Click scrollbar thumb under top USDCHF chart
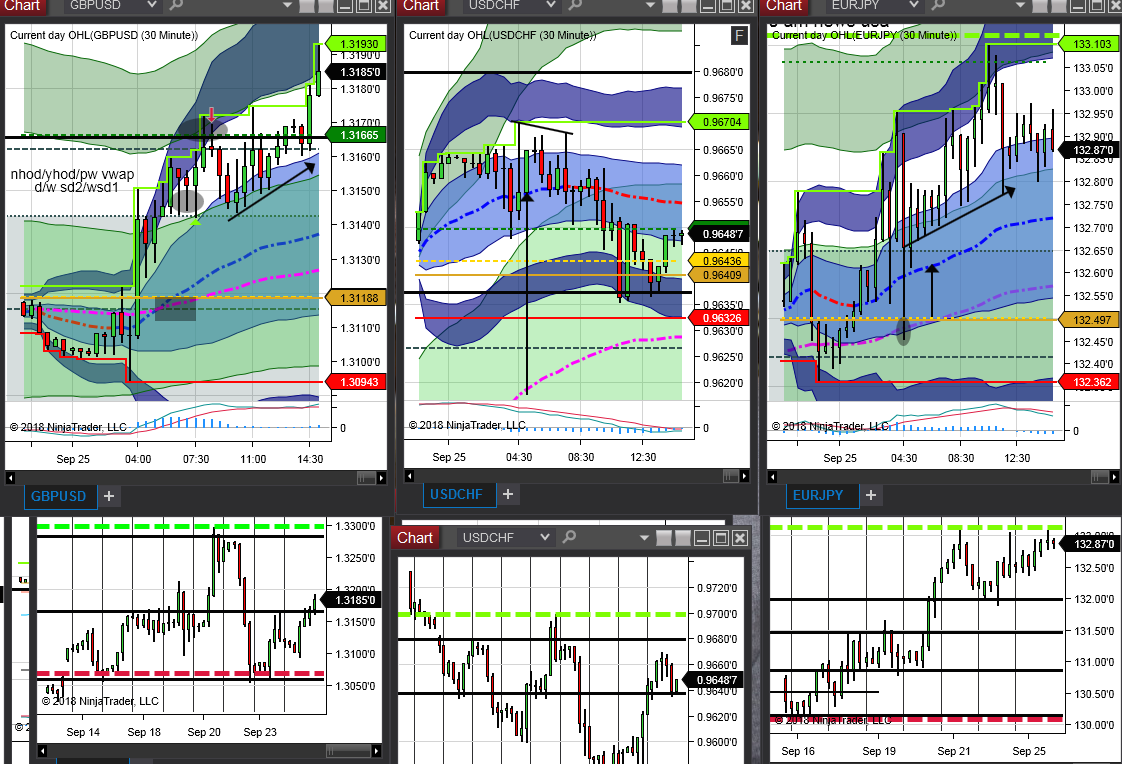This screenshot has width=1122, height=764. [731, 476]
